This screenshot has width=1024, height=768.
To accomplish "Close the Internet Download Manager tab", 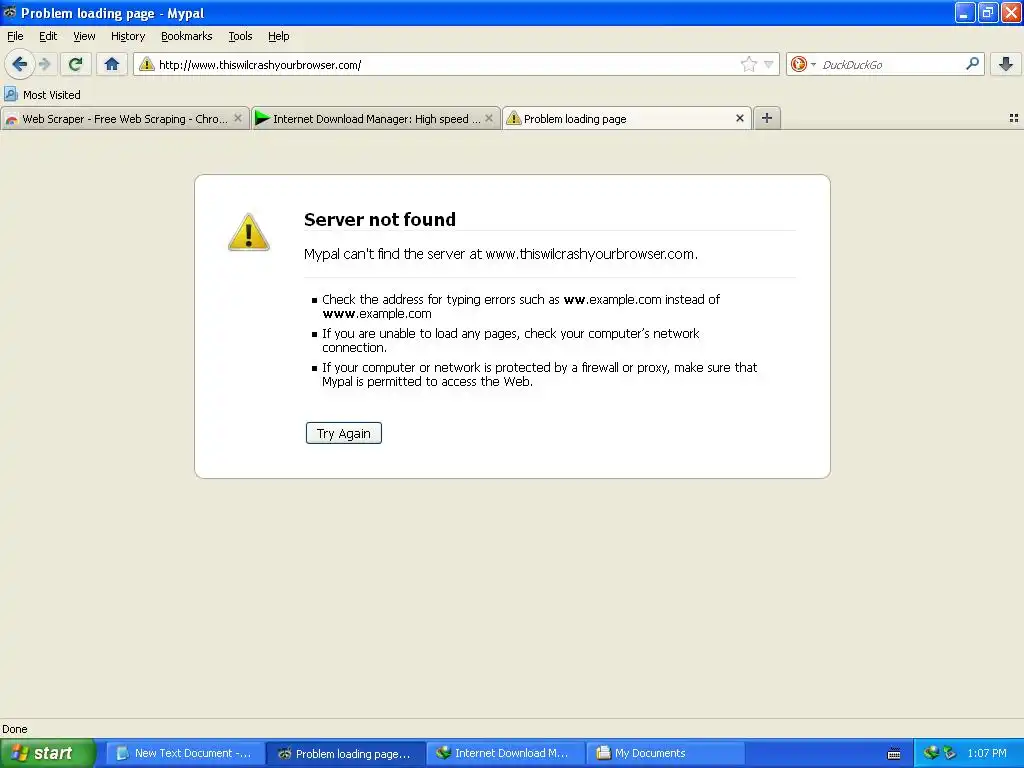I will point(488,118).
